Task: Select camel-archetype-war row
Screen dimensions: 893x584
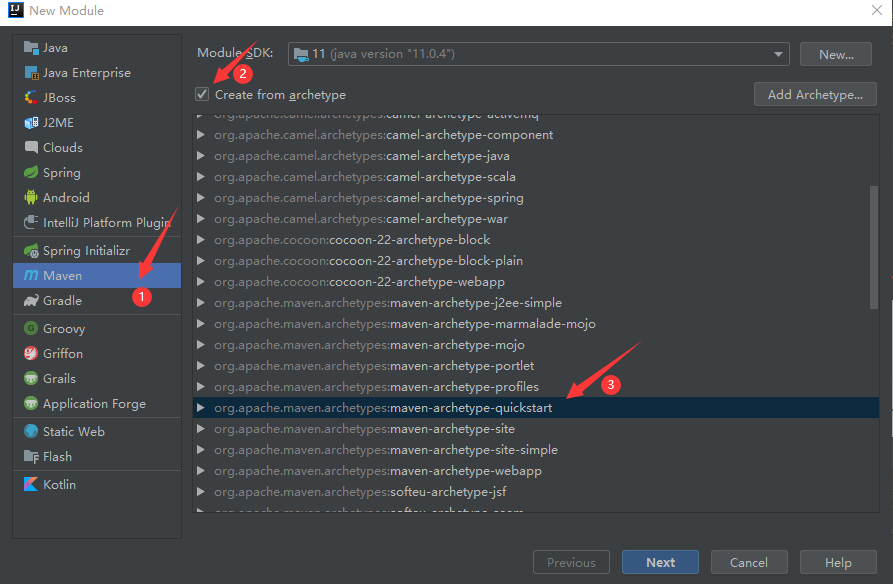Action: [536, 219]
